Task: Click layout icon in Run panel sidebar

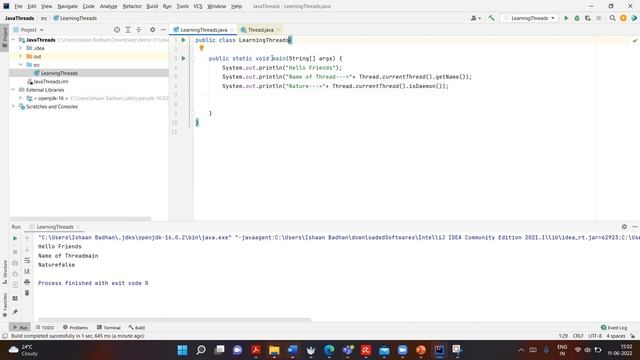Action: tap(15, 298)
